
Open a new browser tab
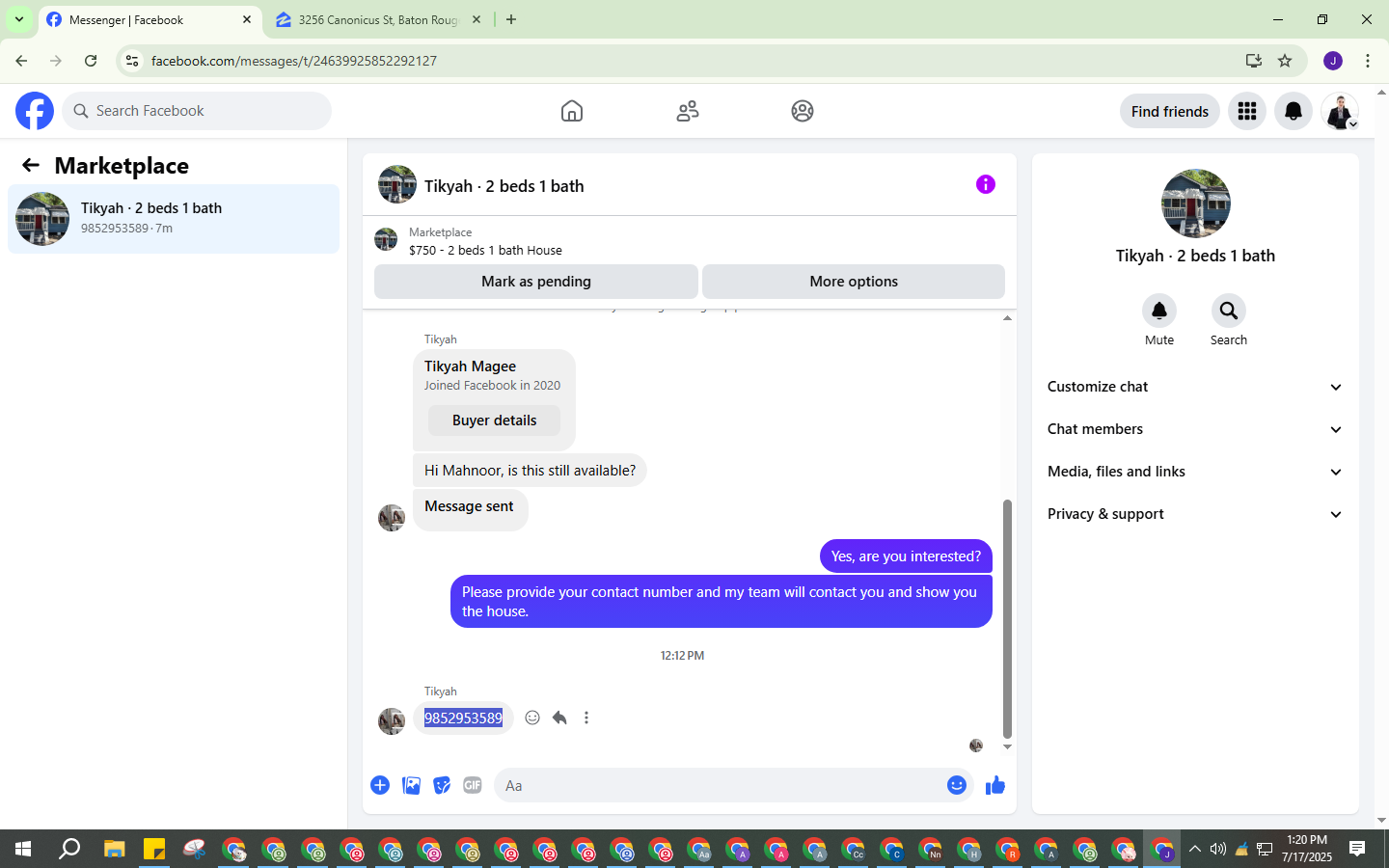click(x=511, y=19)
